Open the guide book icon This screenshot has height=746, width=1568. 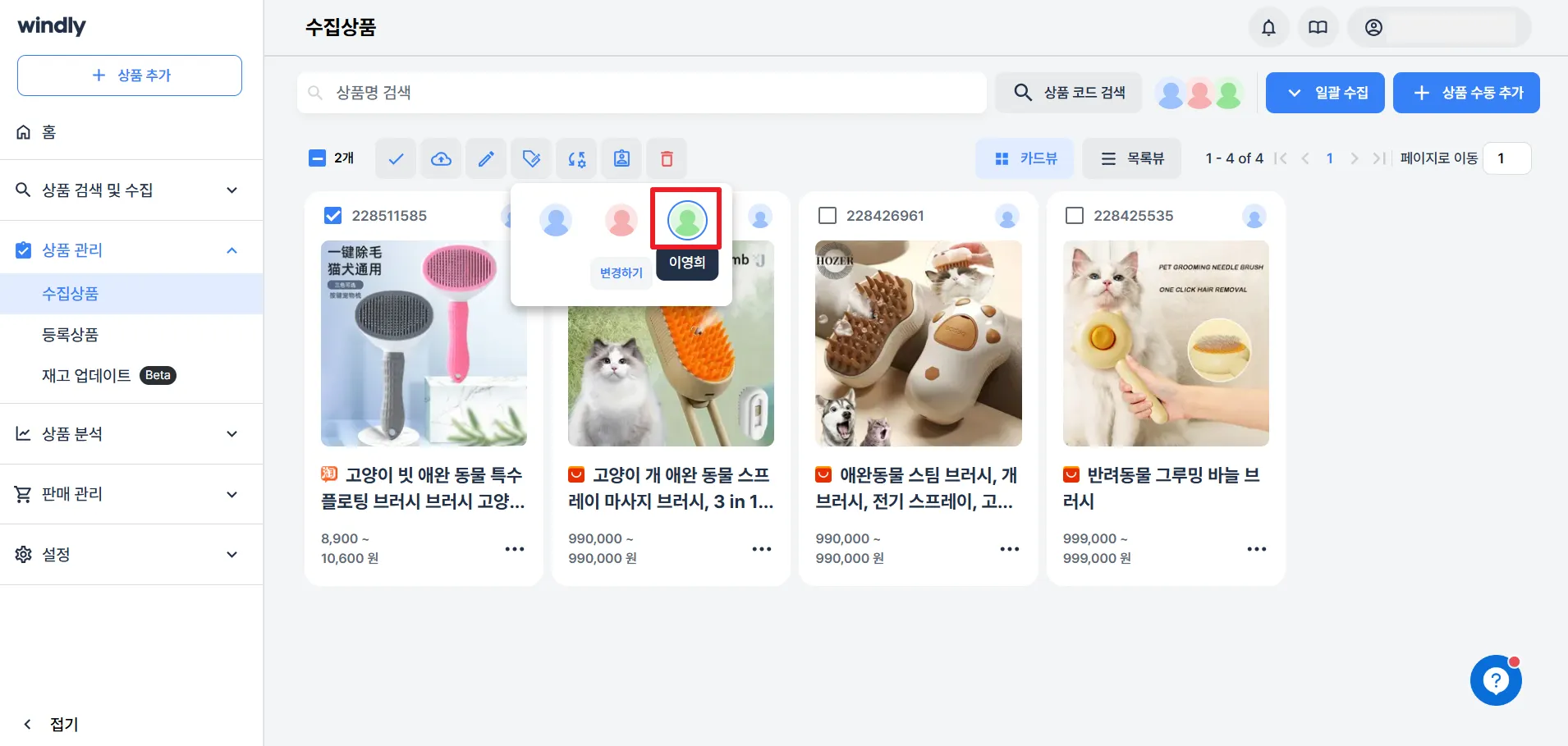(1318, 27)
